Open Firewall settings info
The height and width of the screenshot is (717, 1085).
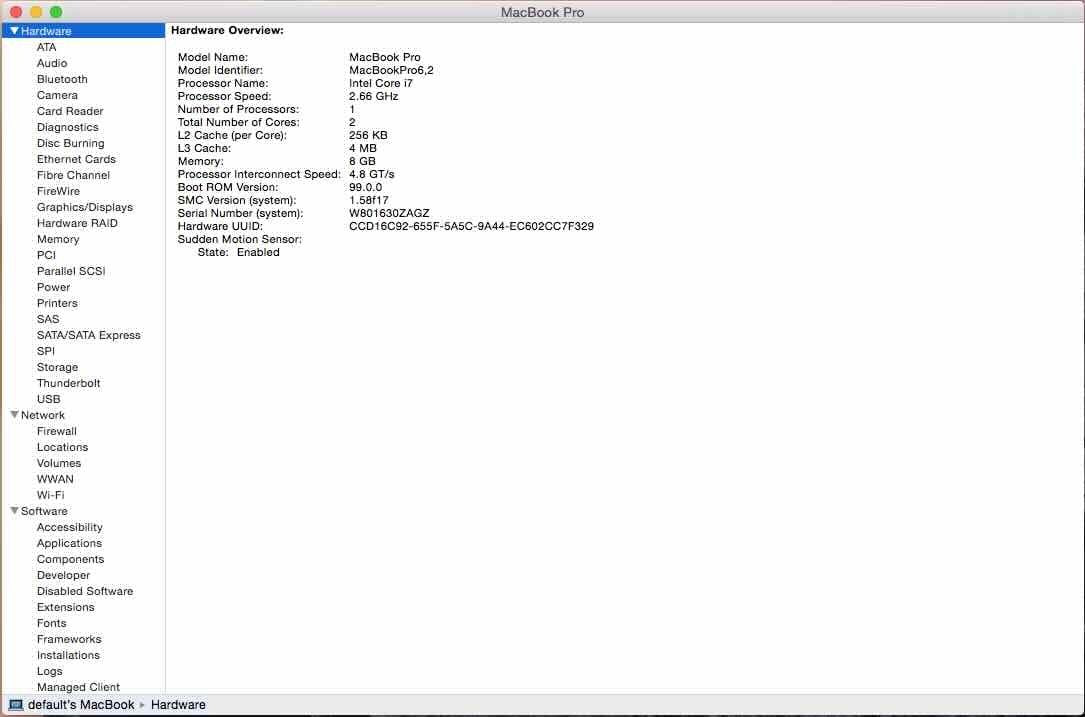(57, 431)
